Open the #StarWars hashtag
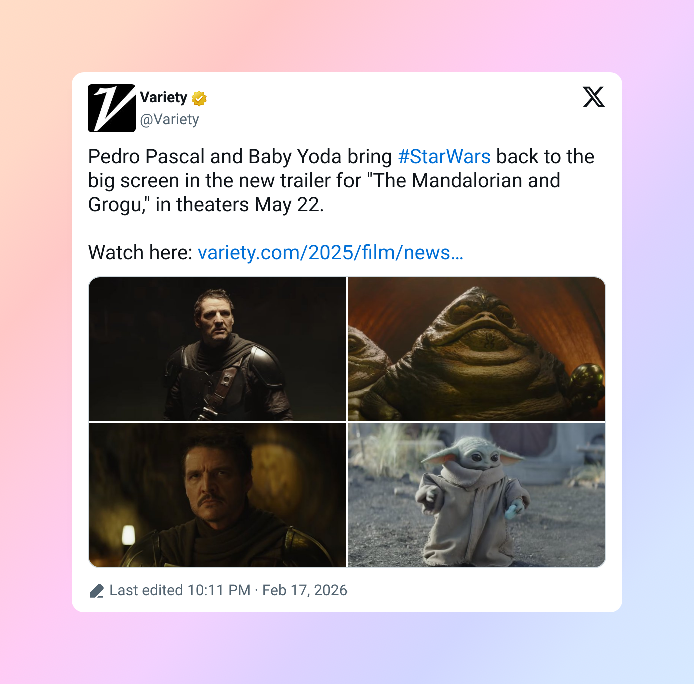Screen dimensions: 694x684 pyautogui.click(x=444, y=157)
